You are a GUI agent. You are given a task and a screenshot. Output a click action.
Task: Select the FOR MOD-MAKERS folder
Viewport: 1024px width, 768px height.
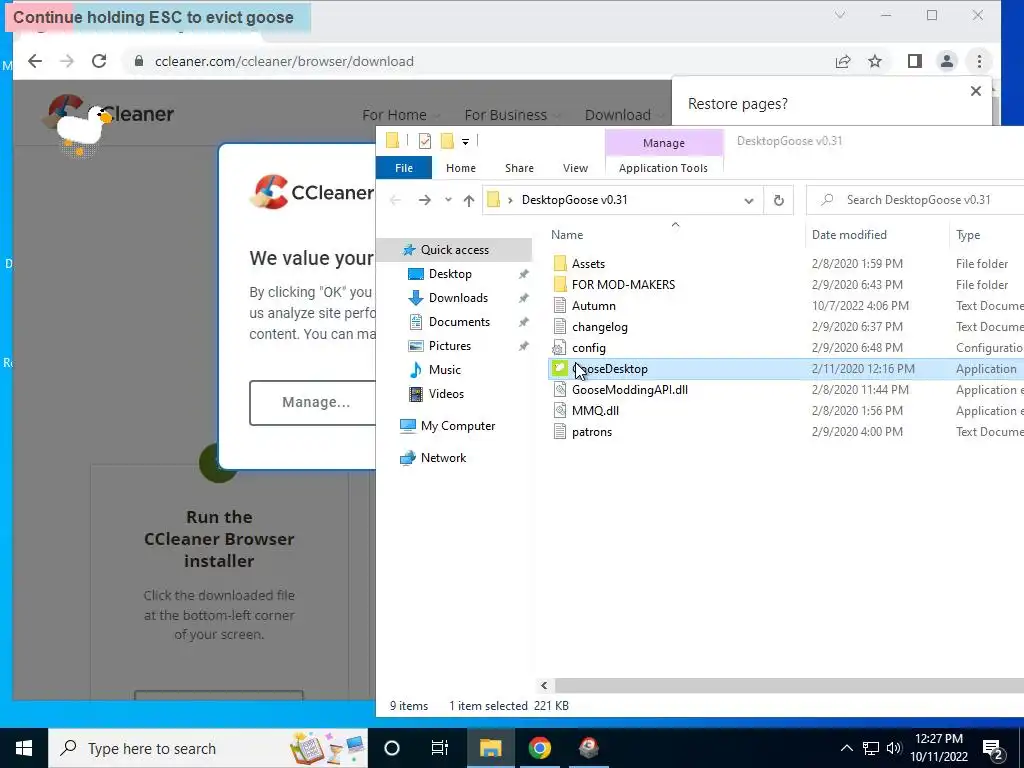coord(623,285)
